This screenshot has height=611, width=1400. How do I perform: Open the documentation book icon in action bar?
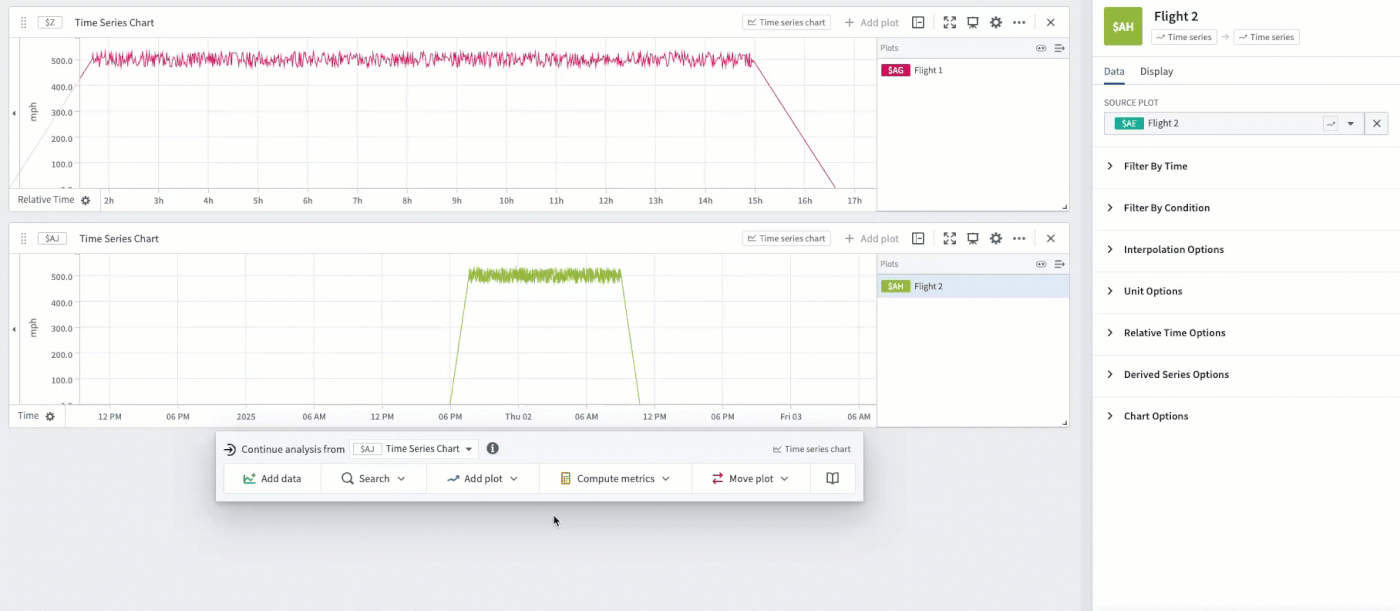832,479
